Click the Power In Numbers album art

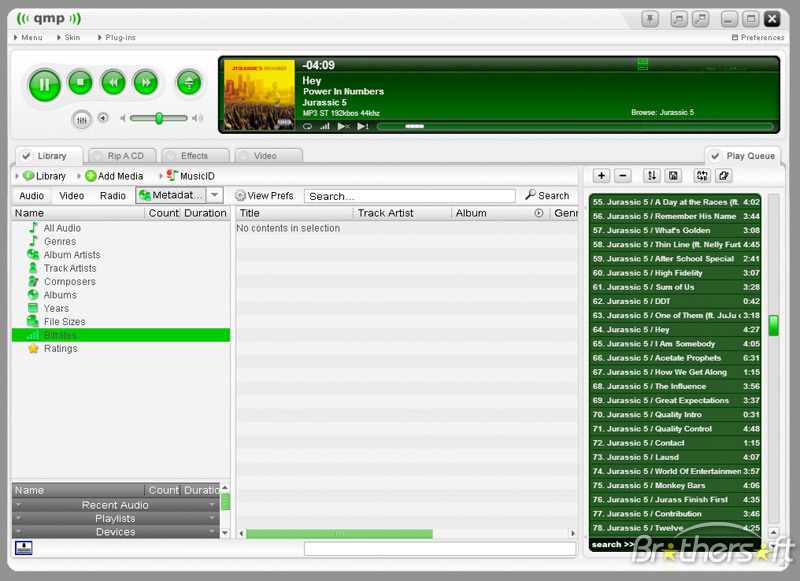pyautogui.click(x=259, y=95)
